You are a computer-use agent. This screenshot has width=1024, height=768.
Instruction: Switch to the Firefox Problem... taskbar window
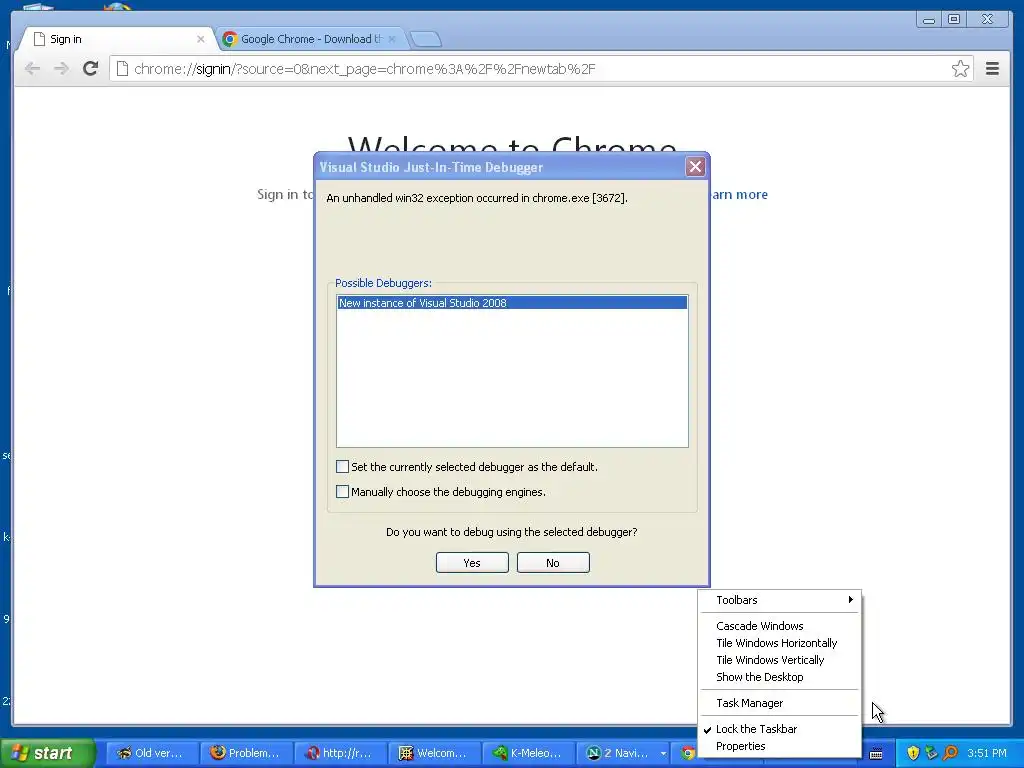pyautogui.click(x=246, y=753)
